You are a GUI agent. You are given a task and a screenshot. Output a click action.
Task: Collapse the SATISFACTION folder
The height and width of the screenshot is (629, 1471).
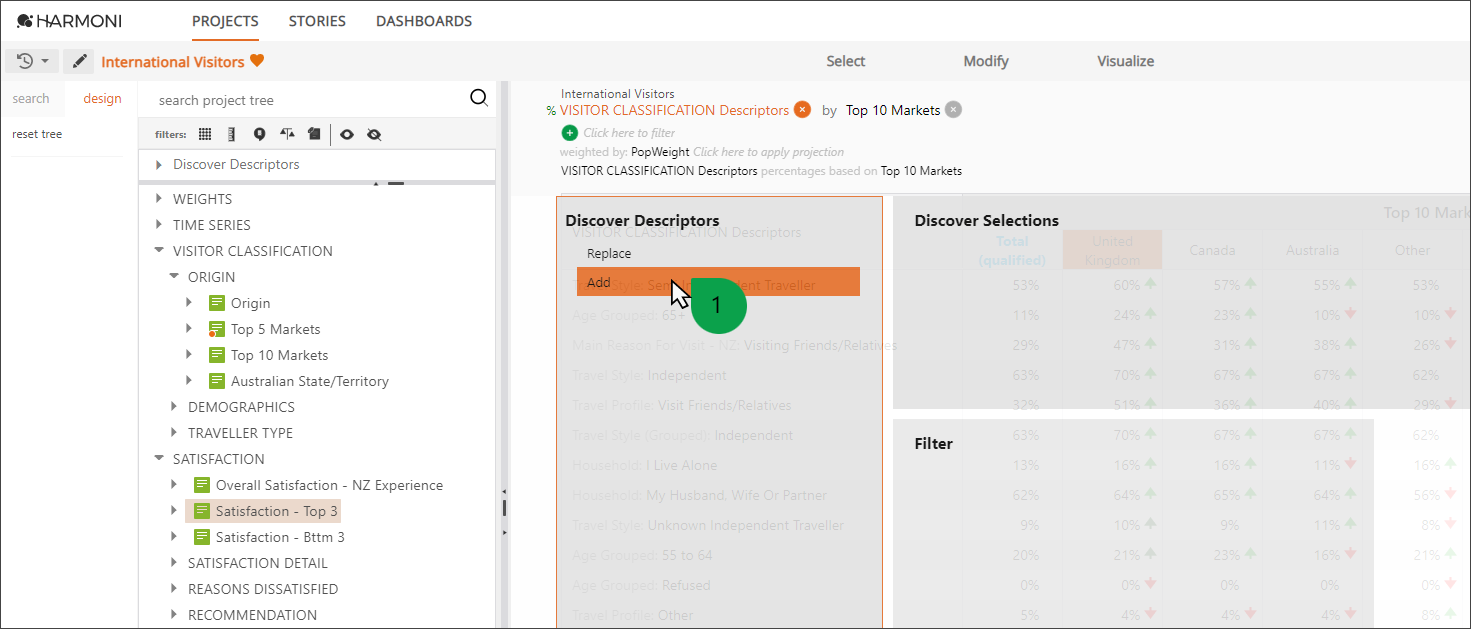point(159,459)
